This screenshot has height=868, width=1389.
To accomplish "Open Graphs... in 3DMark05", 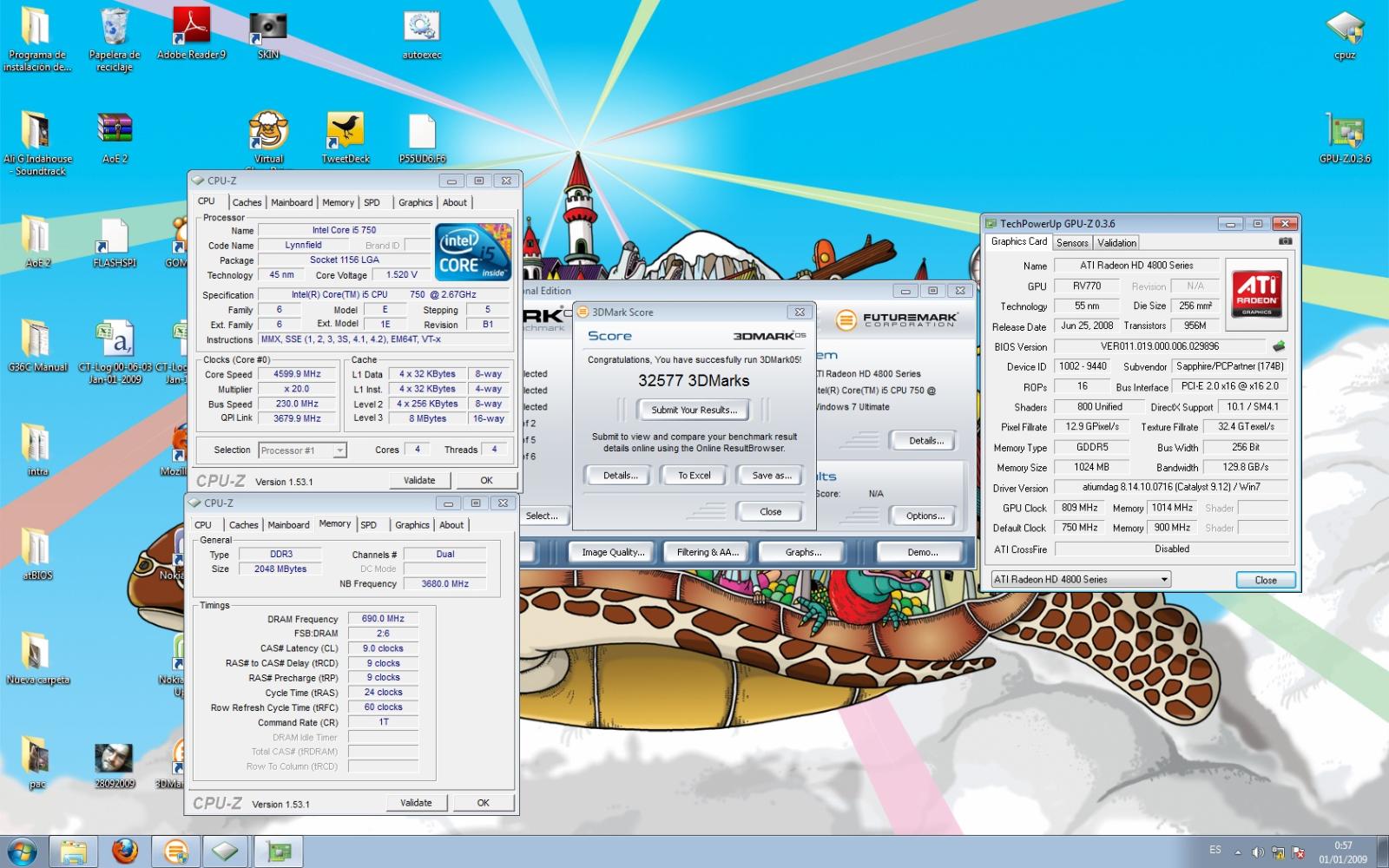I will click(803, 552).
